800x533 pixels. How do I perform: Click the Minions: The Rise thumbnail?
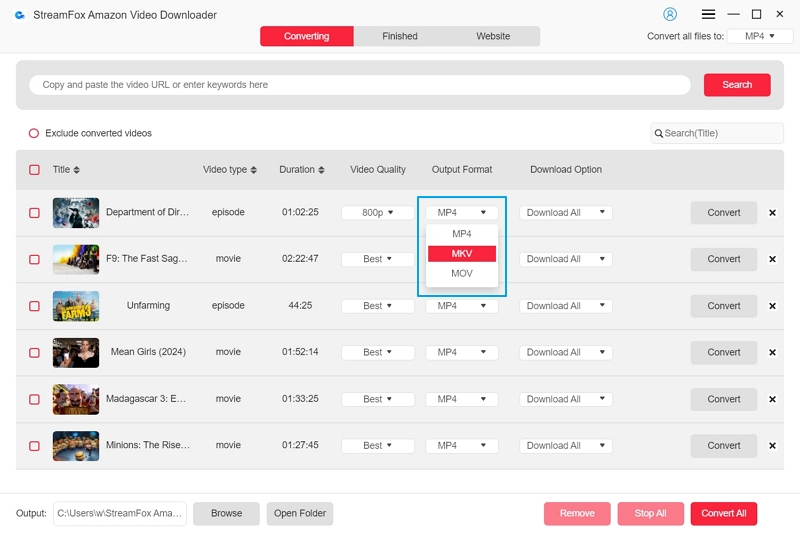pos(76,446)
